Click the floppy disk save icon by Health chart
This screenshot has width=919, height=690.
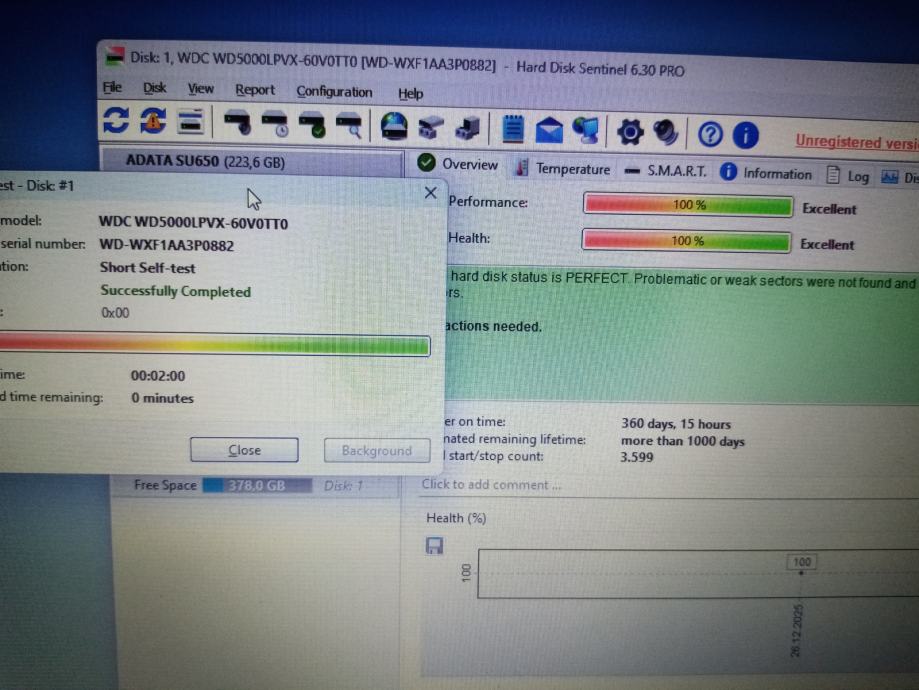(434, 546)
